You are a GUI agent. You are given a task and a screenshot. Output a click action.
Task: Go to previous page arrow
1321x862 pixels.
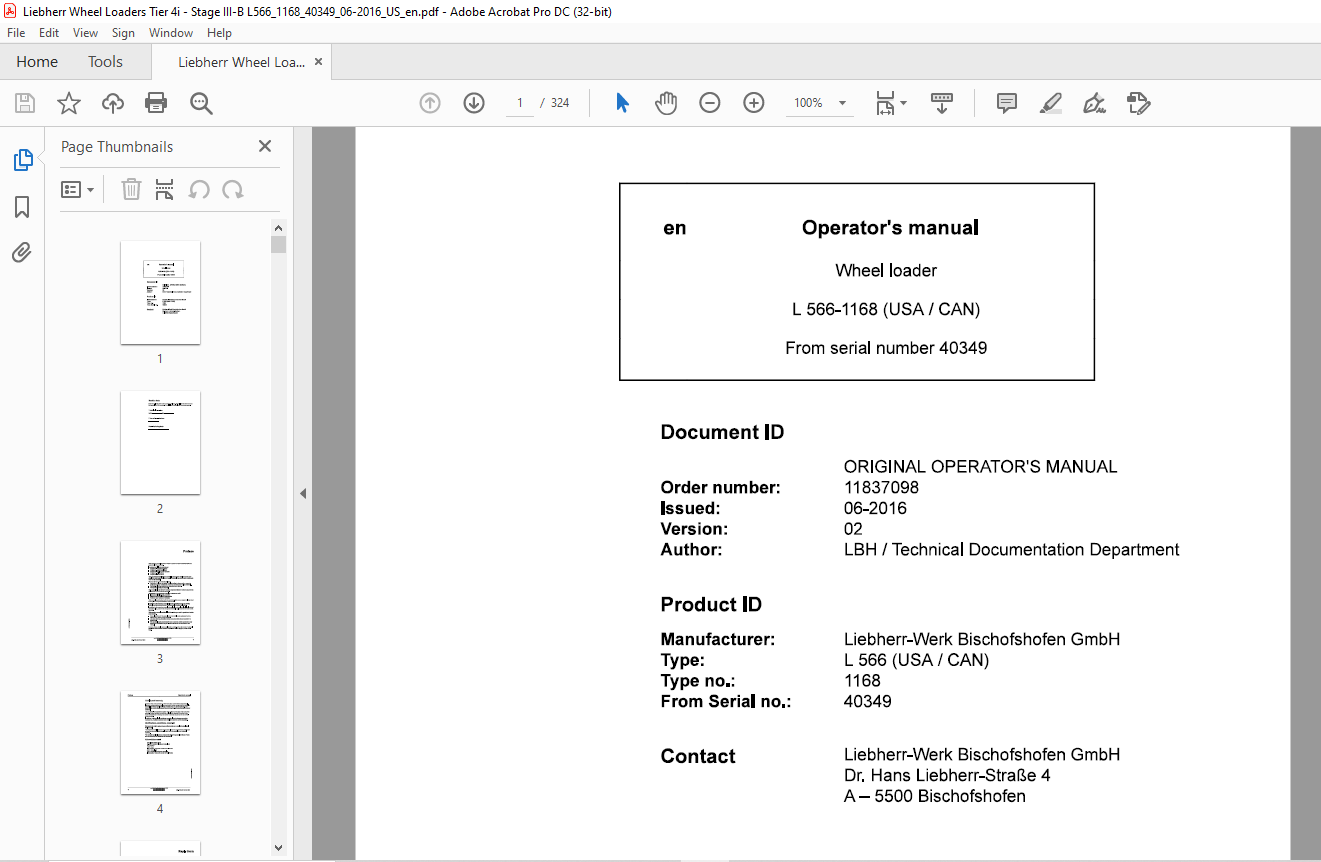click(430, 103)
